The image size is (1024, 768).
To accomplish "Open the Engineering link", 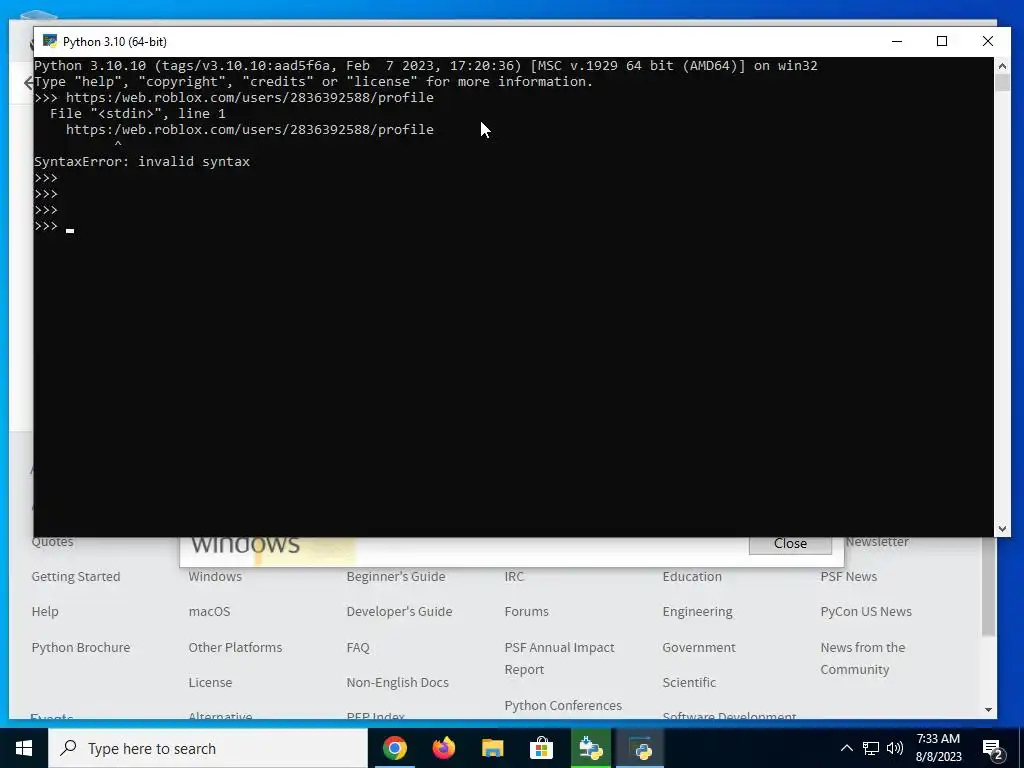I will pos(697,612).
